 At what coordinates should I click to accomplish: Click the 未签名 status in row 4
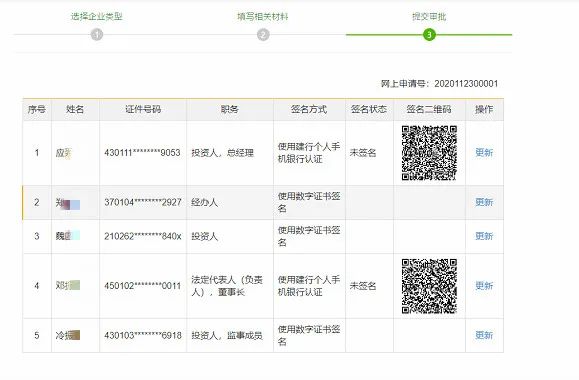pos(363,285)
